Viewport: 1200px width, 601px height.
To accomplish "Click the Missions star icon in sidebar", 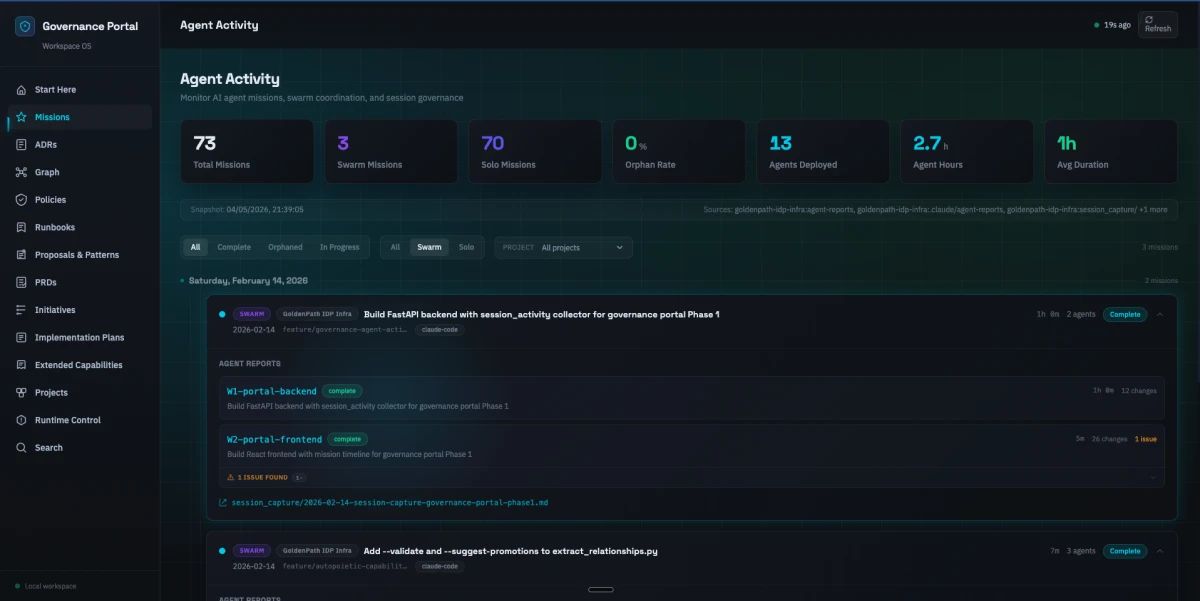I will point(21,117).
